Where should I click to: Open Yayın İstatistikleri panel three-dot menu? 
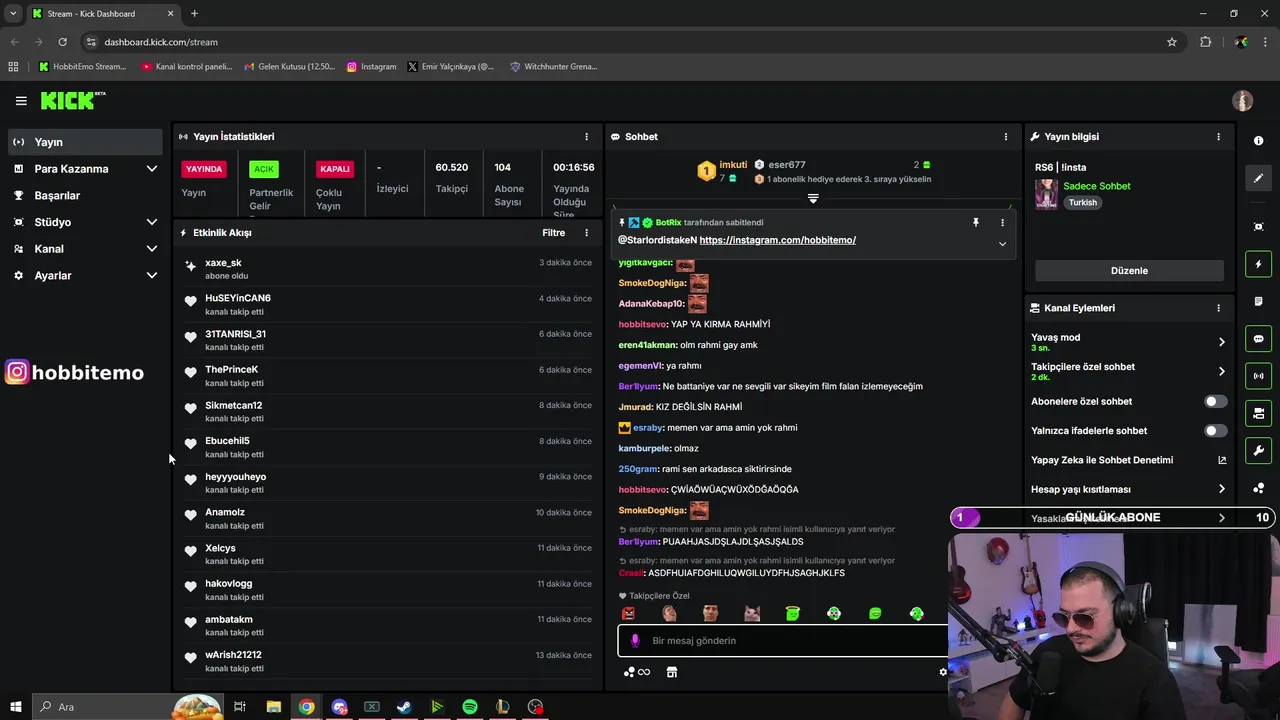[587, 136]
